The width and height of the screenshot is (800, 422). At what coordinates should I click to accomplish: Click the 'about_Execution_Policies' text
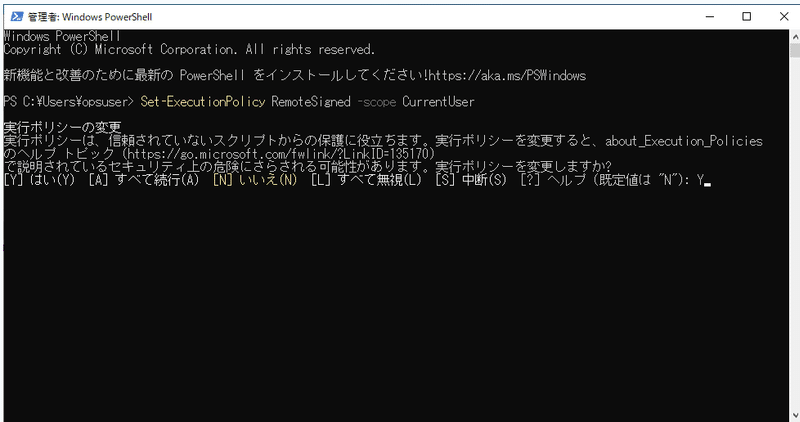click(684, 141)
